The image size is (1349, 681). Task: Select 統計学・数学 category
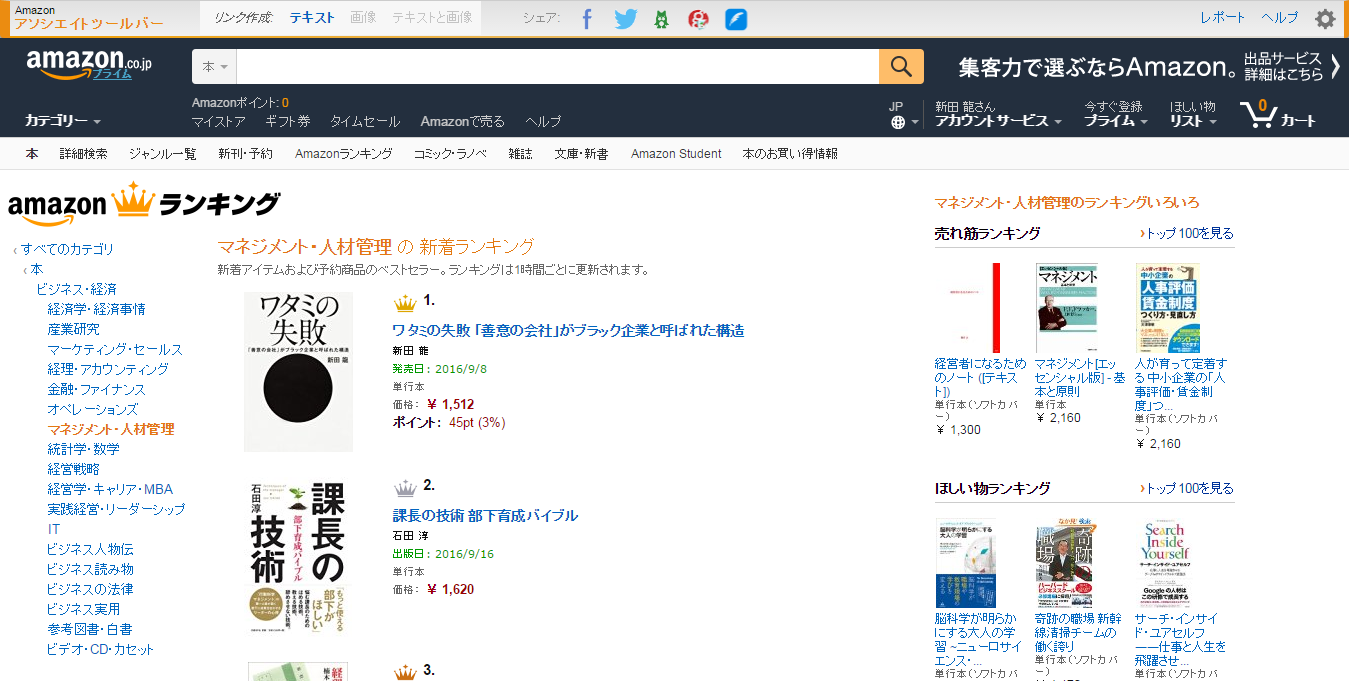tap(83, 449)
